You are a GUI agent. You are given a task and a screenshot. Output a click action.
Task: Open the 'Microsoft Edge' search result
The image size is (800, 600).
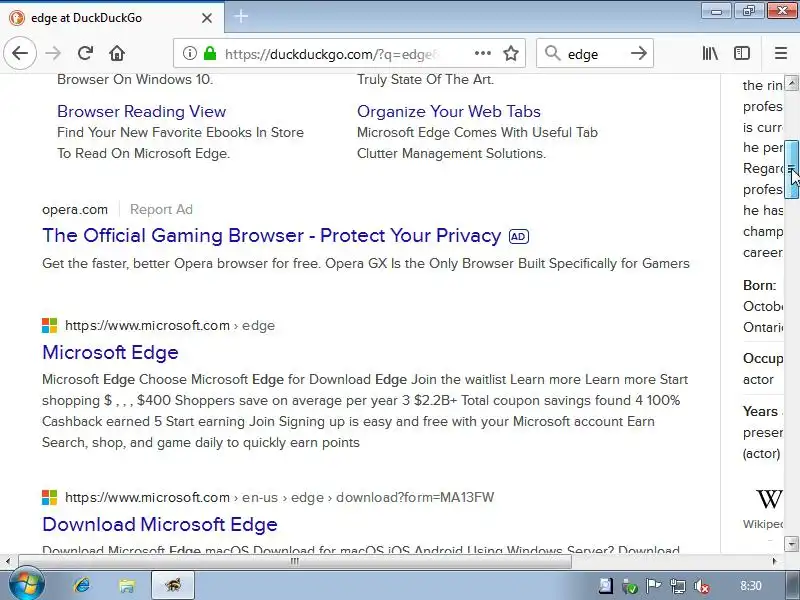coord(110,353)
